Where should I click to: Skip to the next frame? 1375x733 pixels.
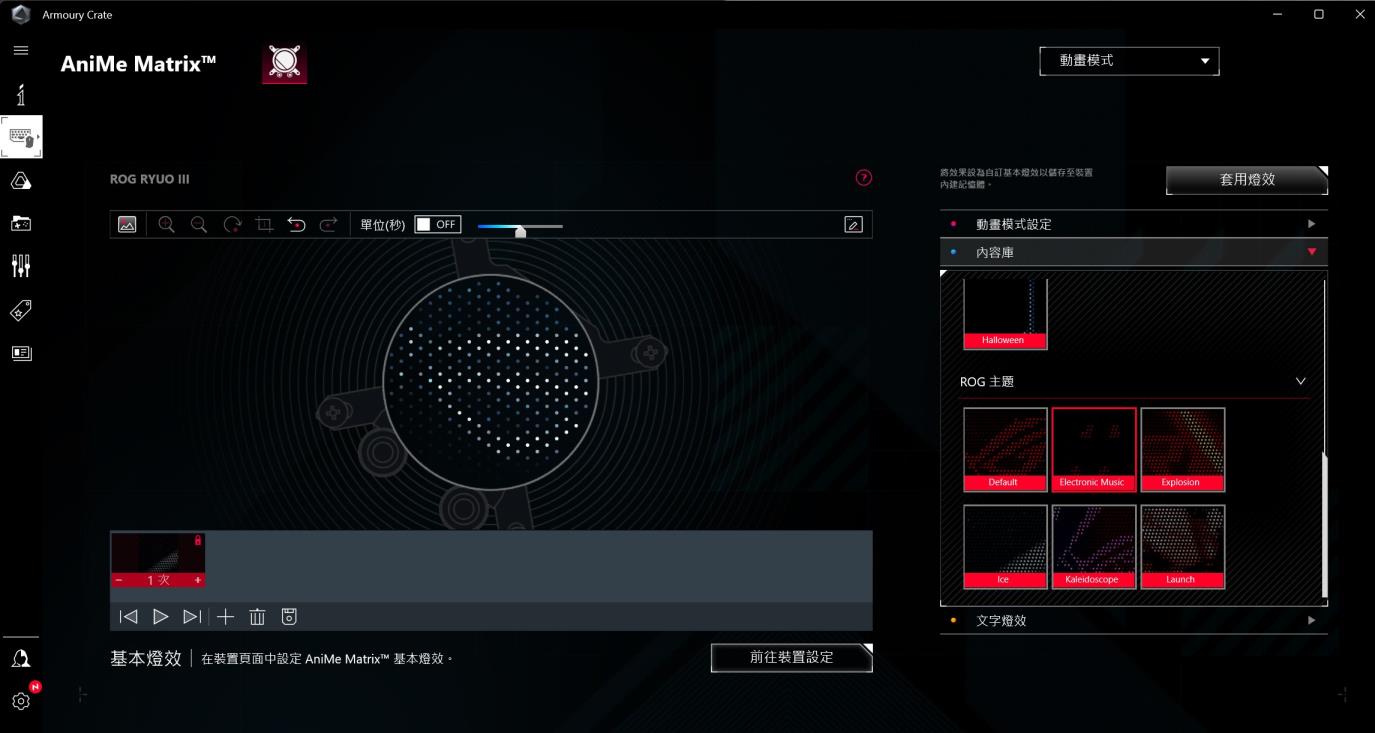(x=192, y=617)
